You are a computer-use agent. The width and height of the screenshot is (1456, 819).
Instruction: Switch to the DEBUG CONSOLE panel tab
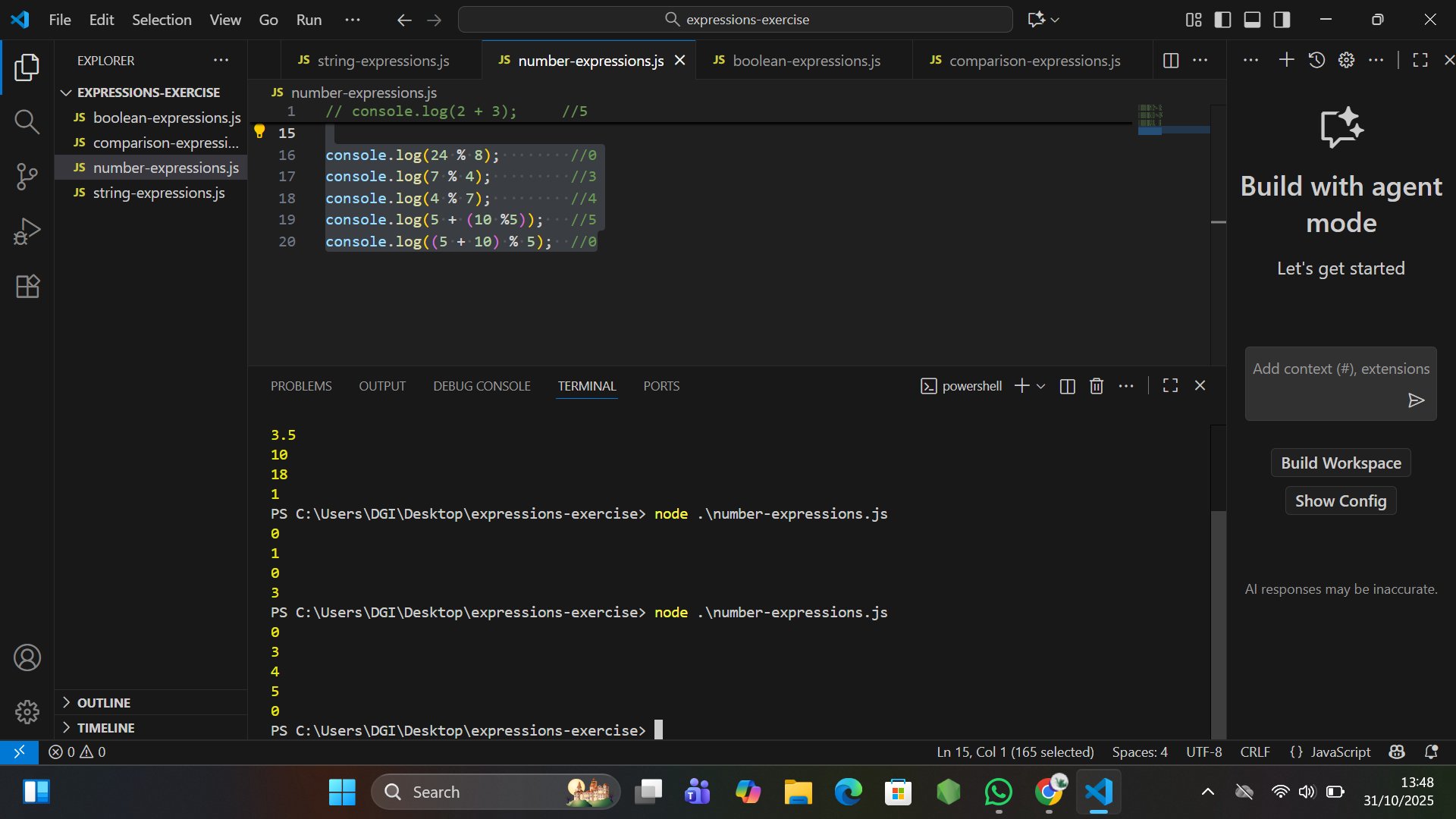click(x=482, y=386)
